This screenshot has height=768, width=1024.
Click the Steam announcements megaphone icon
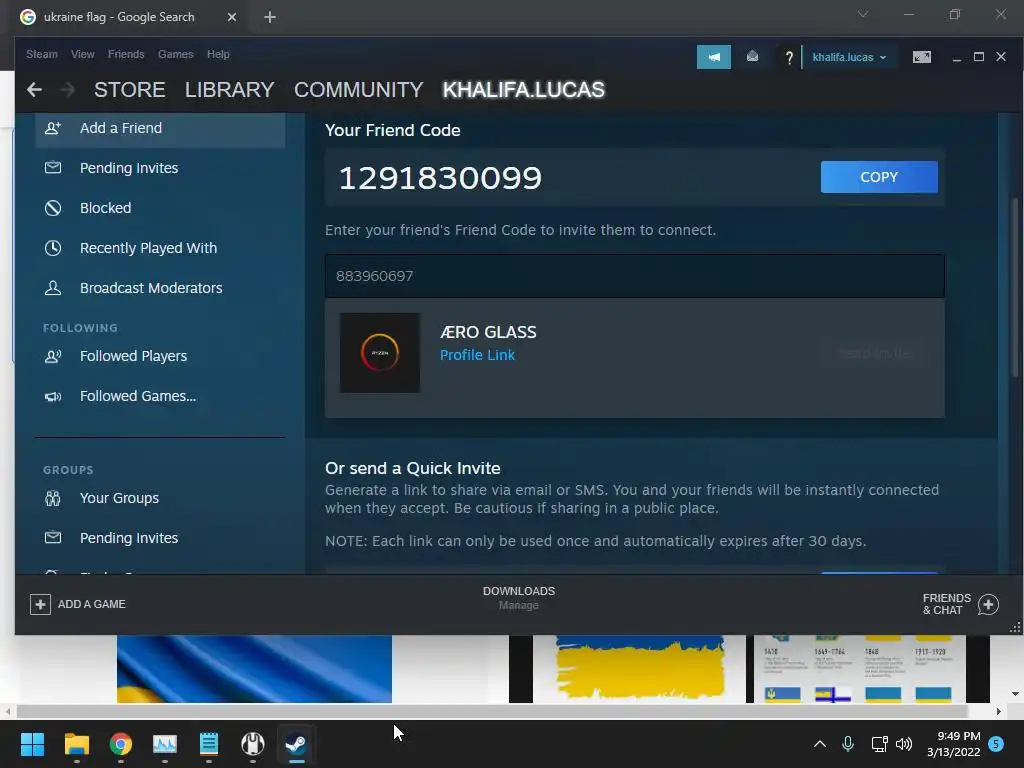(713, 57)
